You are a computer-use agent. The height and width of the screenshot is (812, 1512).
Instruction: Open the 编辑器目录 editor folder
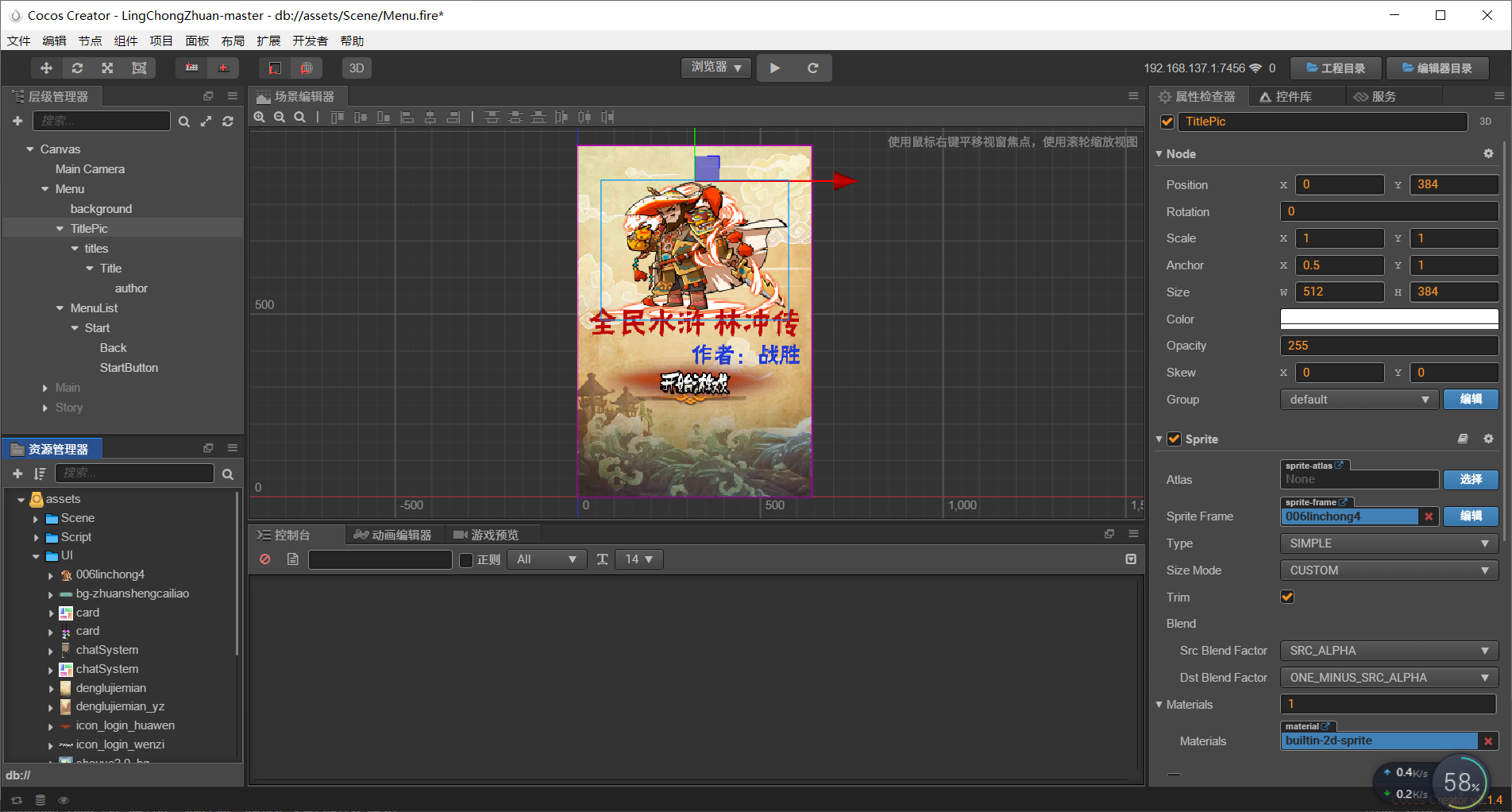point(1437,68)
